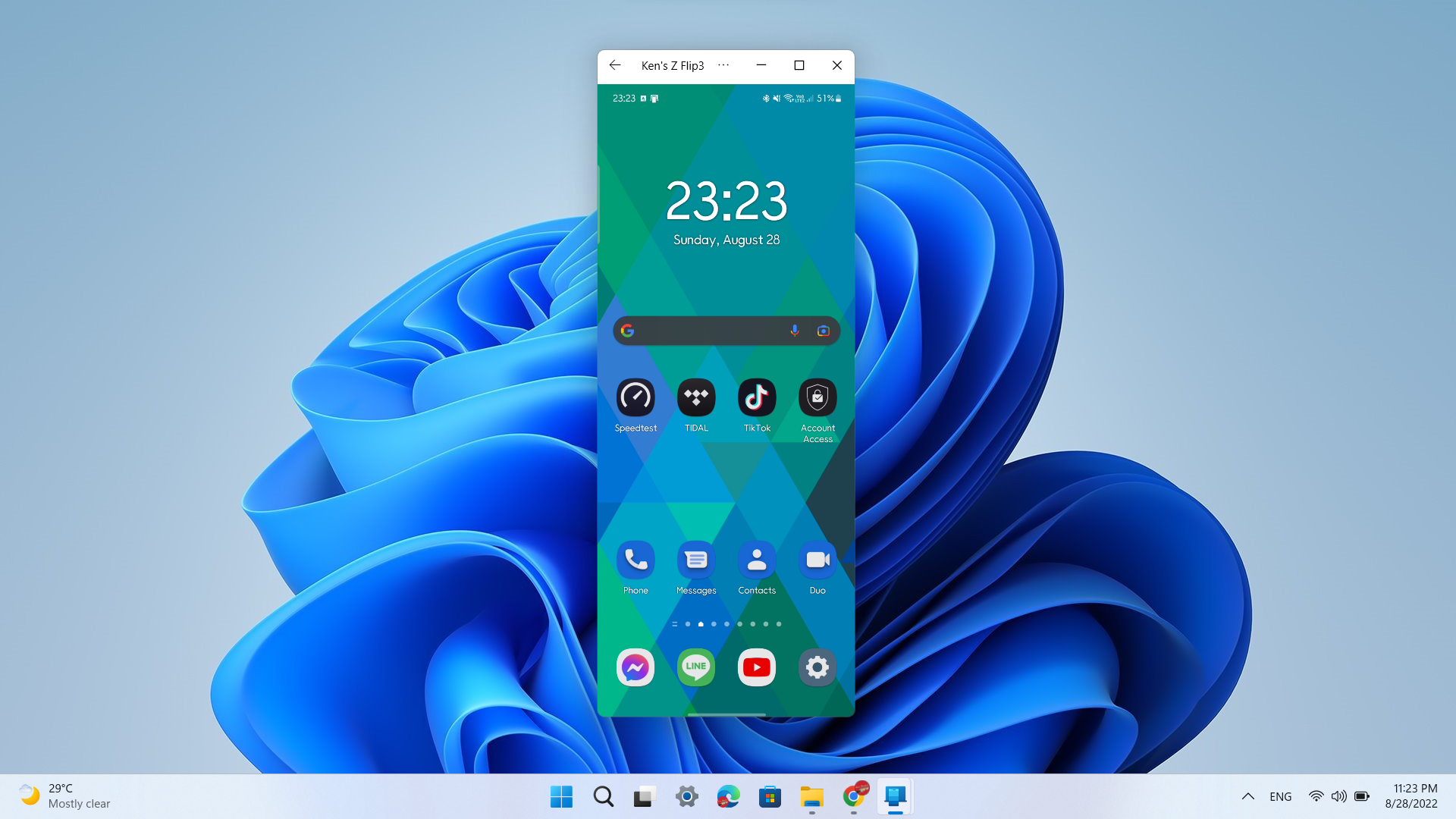Launch the TIDAL music app
The image size is (1456, 819).
[695, 397]
